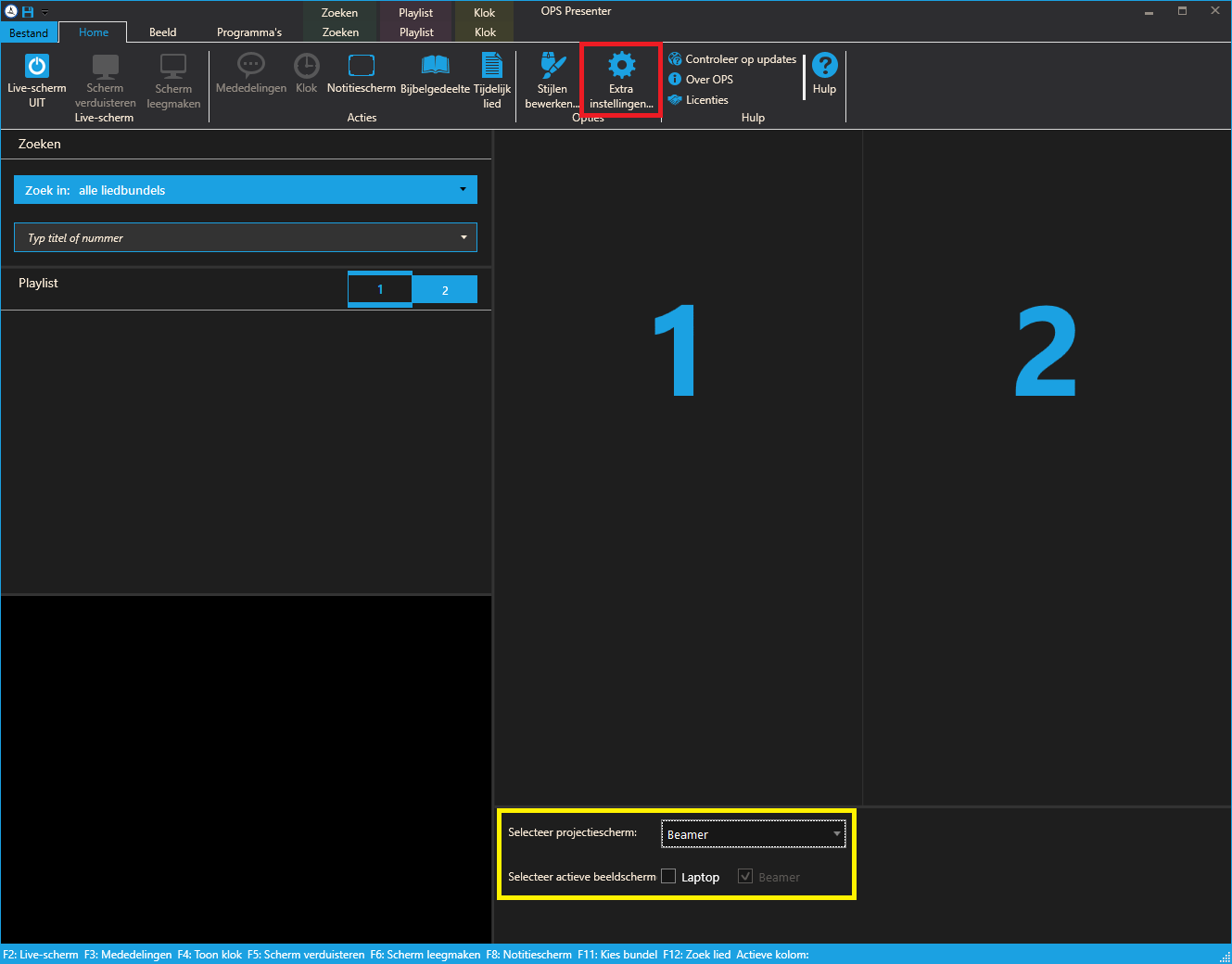Click 'F4: Toon klok' in the status bar

point(210,955)
